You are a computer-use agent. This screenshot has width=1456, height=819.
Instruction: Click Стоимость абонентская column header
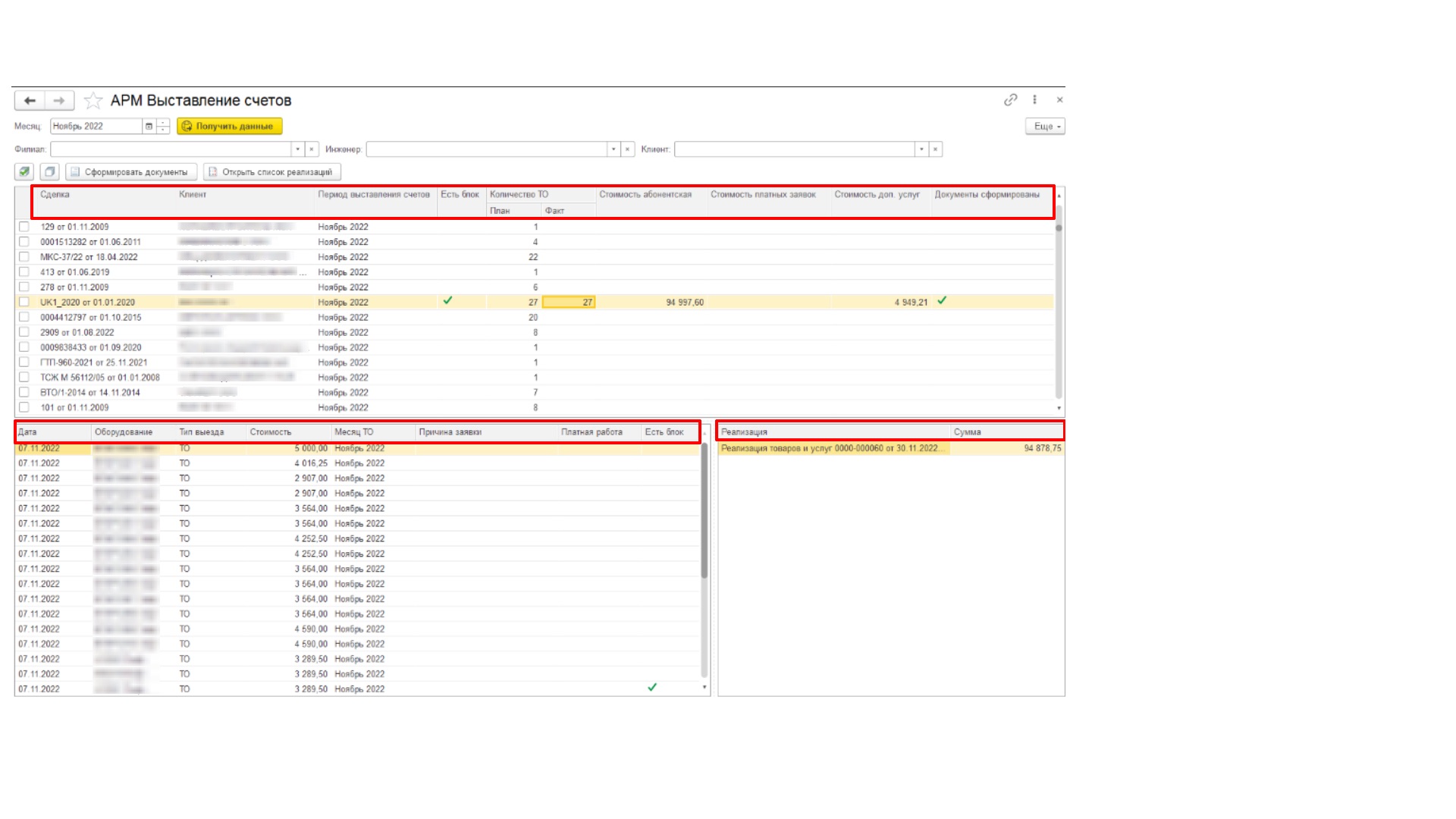tap(645, 195)
